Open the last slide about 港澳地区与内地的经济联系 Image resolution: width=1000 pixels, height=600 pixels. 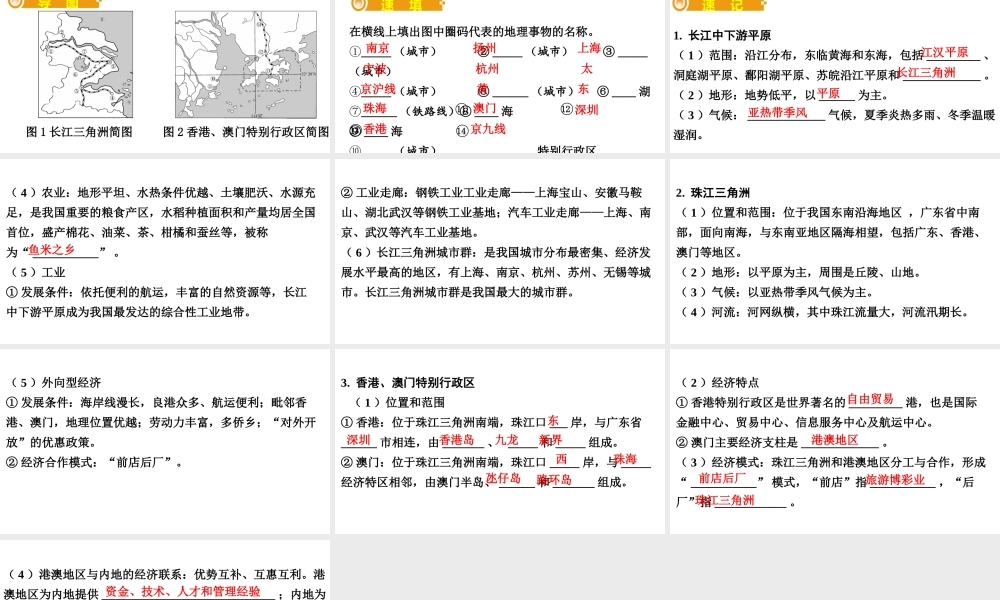(x=165, y=569)
